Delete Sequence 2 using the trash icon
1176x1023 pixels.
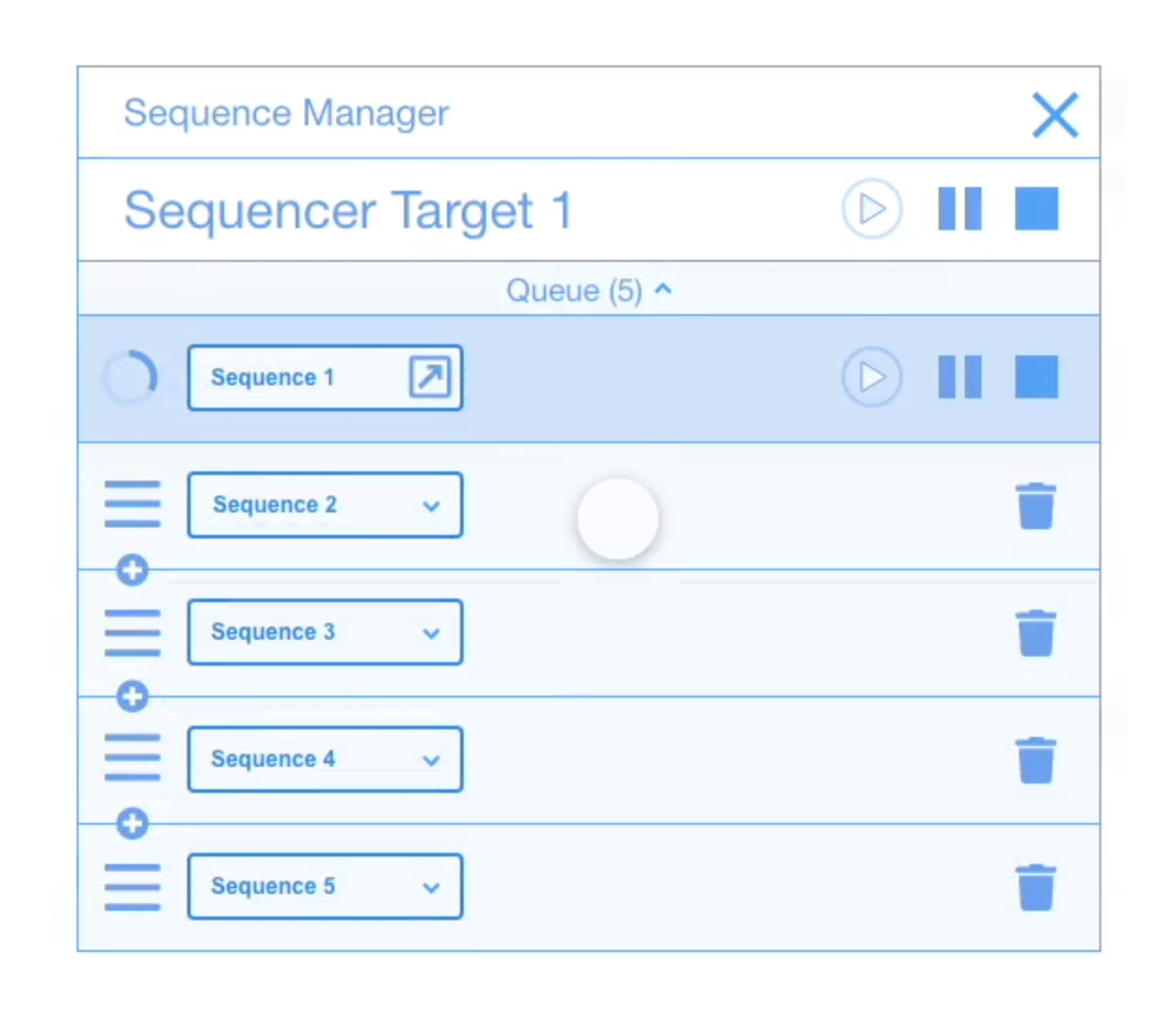tap(1037, 505)
